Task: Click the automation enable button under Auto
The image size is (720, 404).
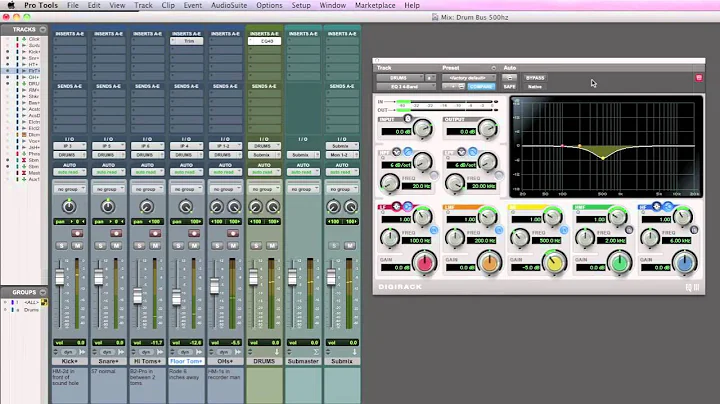Action: click(509, 78)
